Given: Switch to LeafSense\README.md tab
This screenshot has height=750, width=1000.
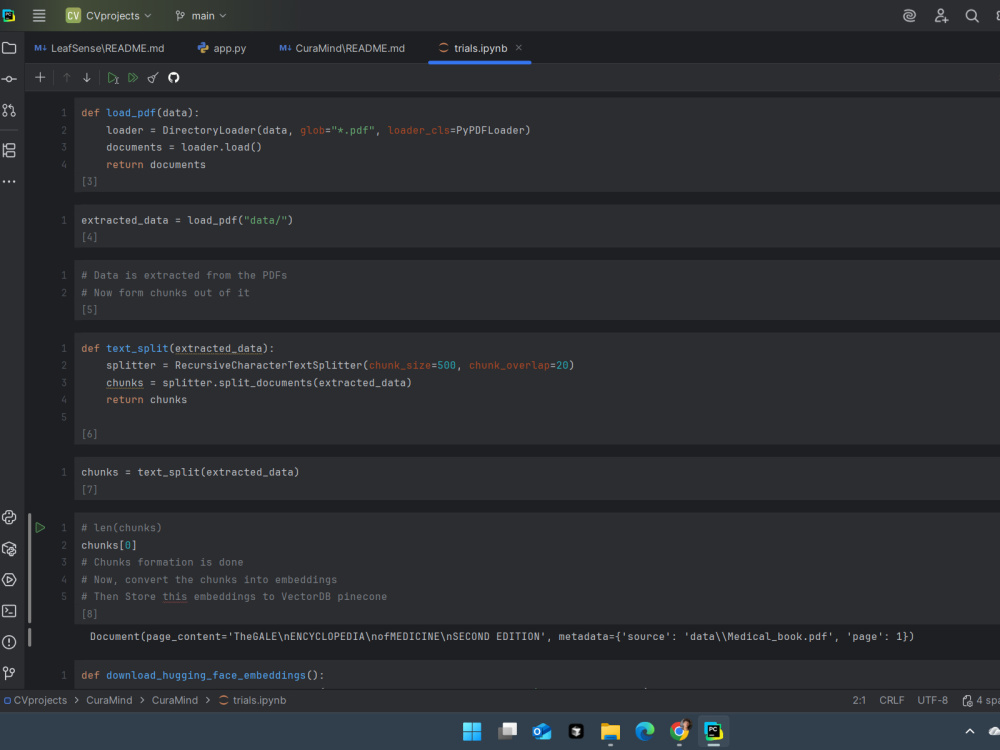Looking at the screenshot, I should 99,48.
